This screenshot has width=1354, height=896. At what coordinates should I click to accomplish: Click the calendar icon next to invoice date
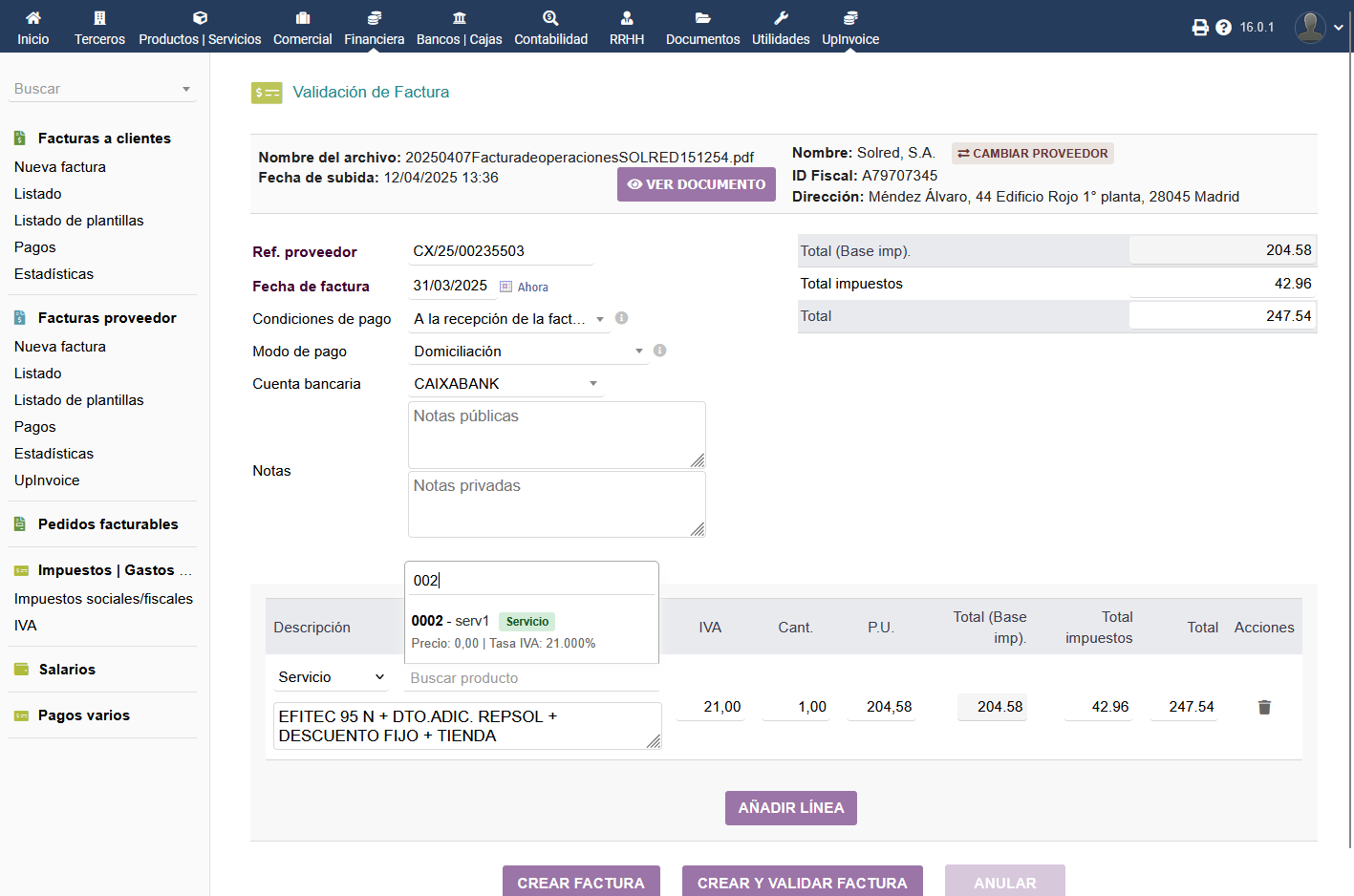(505, 287)
